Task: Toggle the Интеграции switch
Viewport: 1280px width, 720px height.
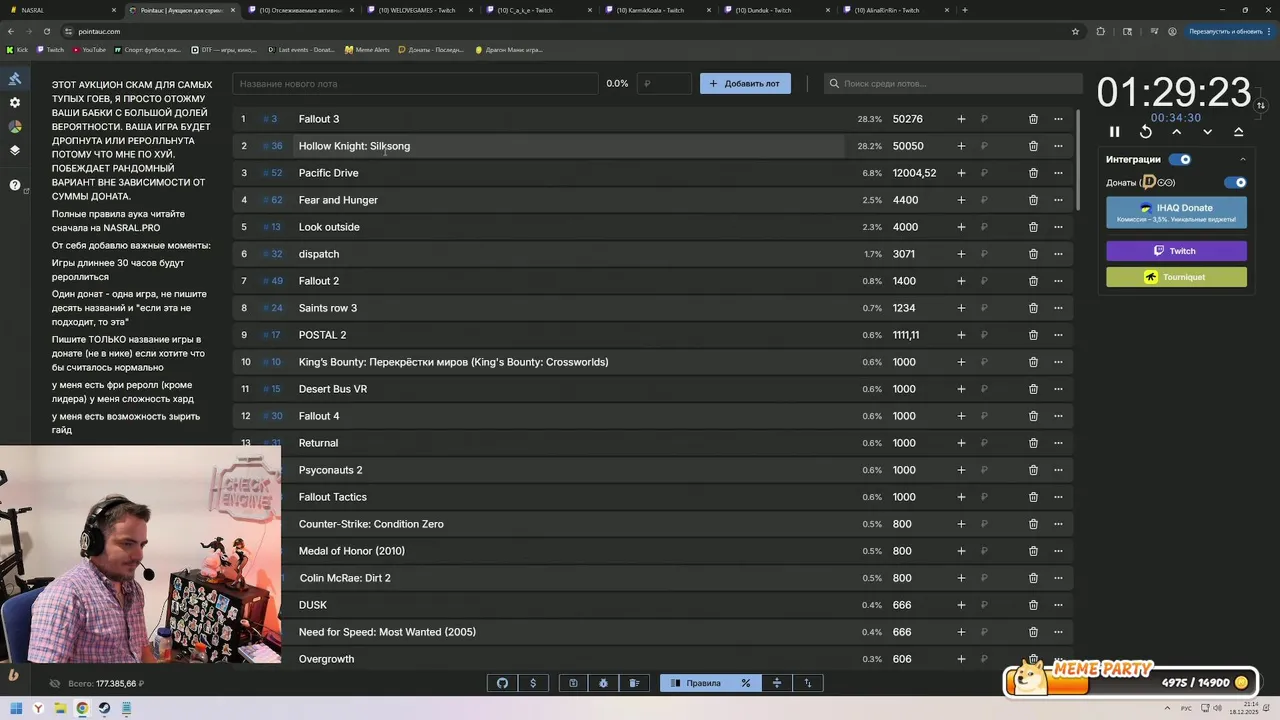Action: [x=1181, y=159]
